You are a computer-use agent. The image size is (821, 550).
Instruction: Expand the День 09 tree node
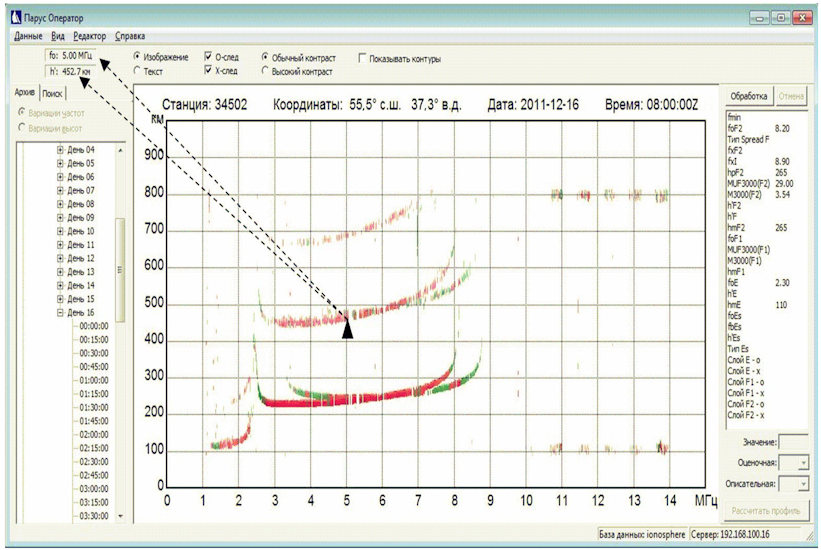(60, 218)
